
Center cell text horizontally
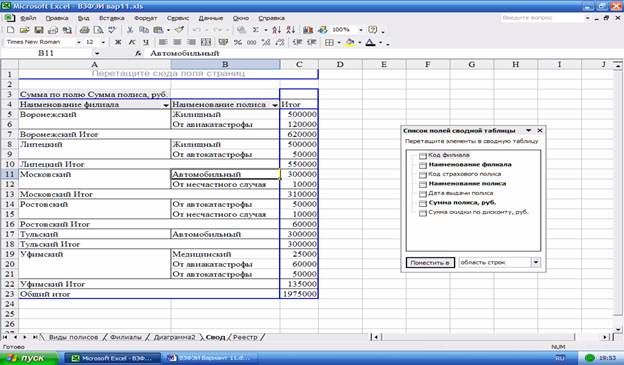point(177,42)
